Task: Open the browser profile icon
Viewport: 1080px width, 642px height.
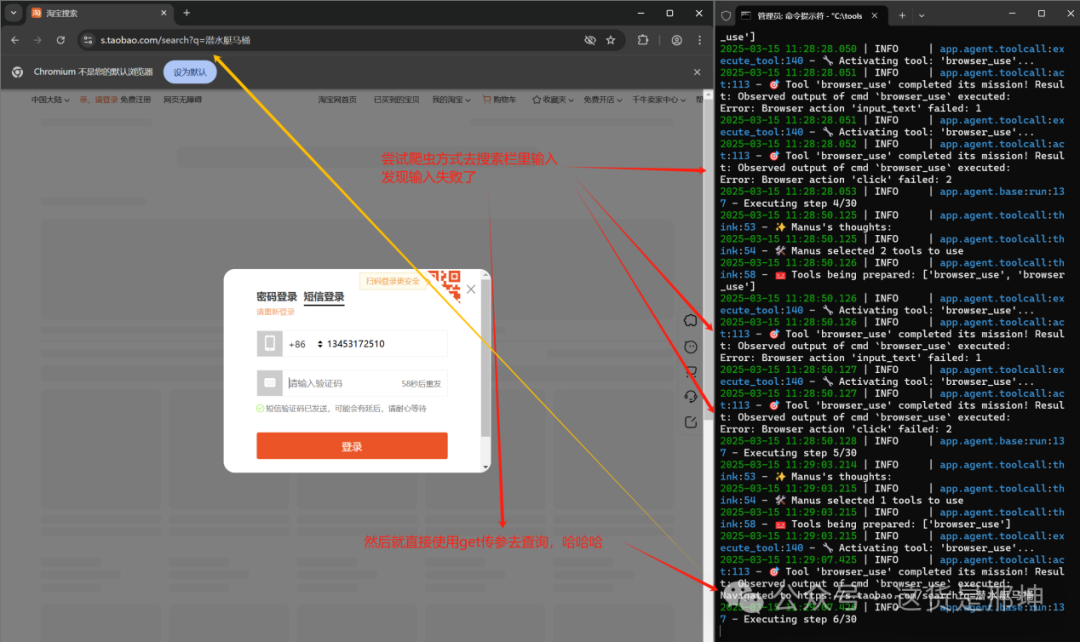Action: pyautogui.click(x=676, y=40)
